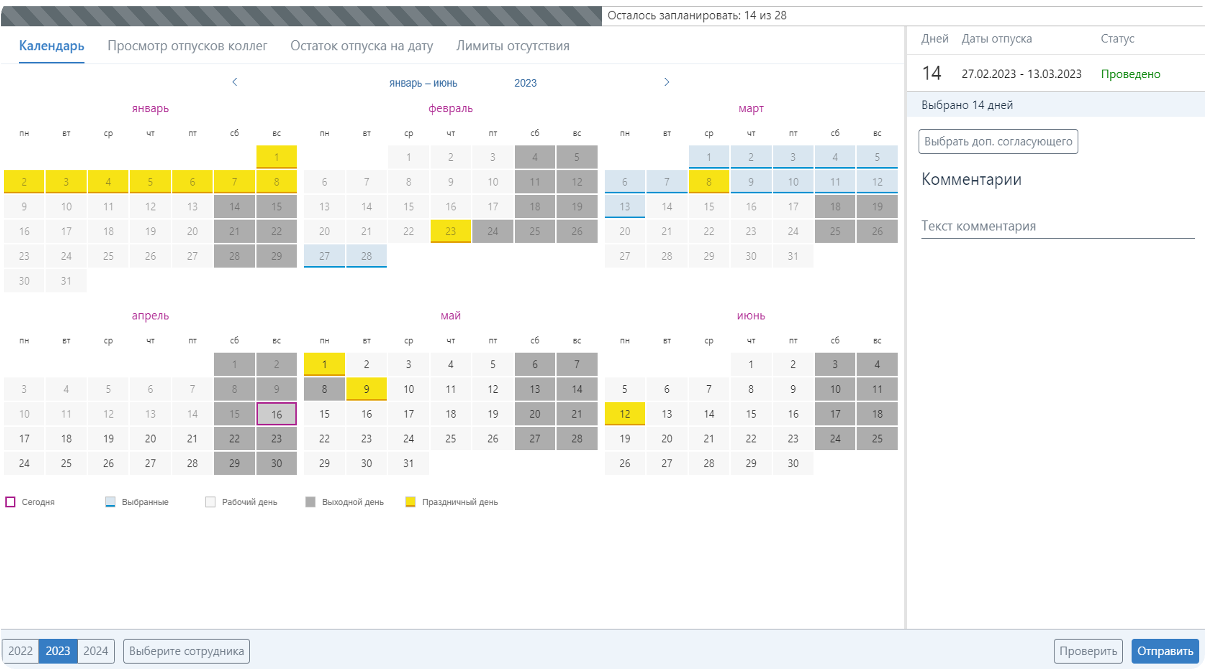Click June 12 holiday cell
The width and height of the screenshot is (1206, 670).
[x=625, y=414]
